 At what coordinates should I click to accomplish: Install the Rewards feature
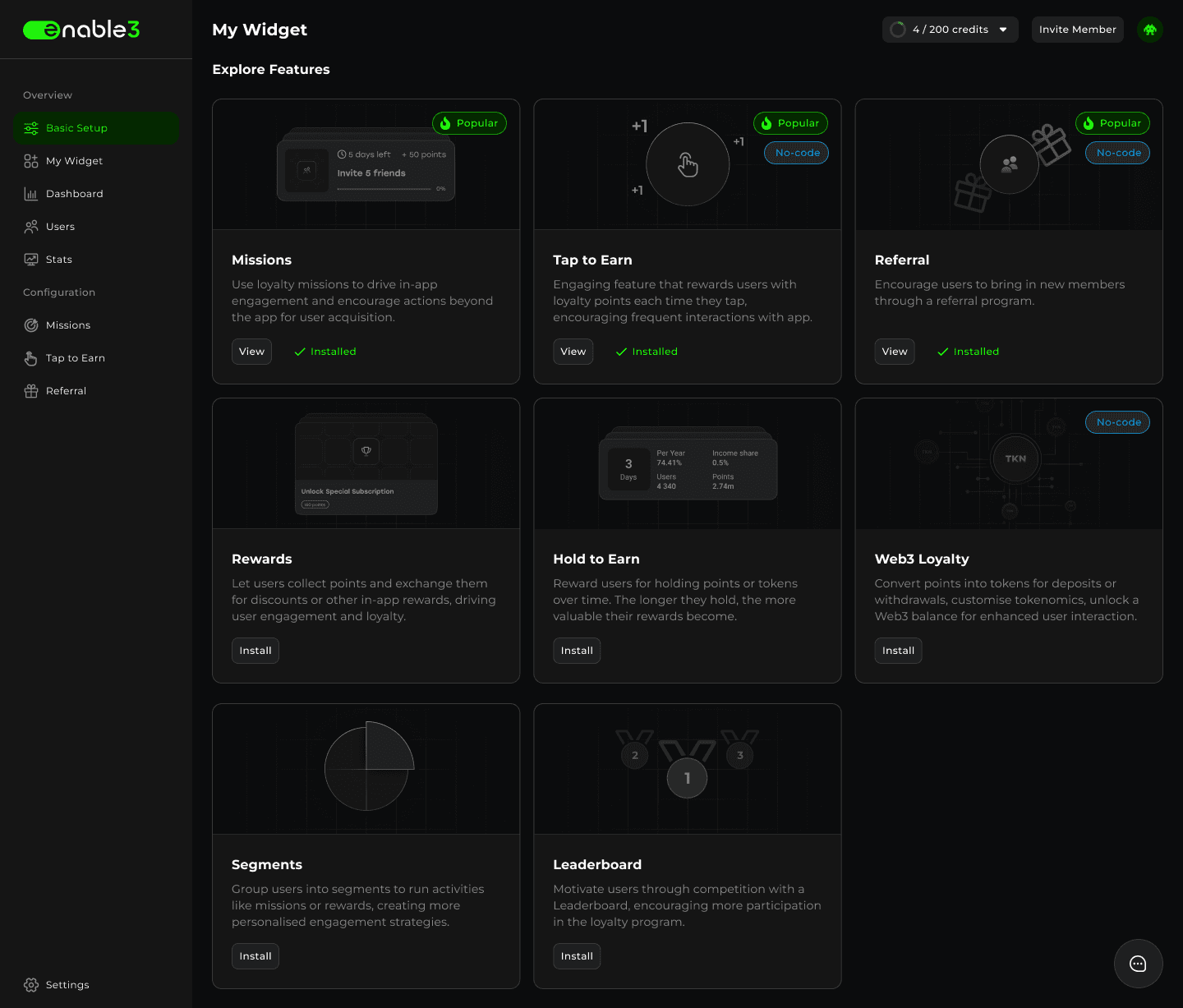click(255, 651)
